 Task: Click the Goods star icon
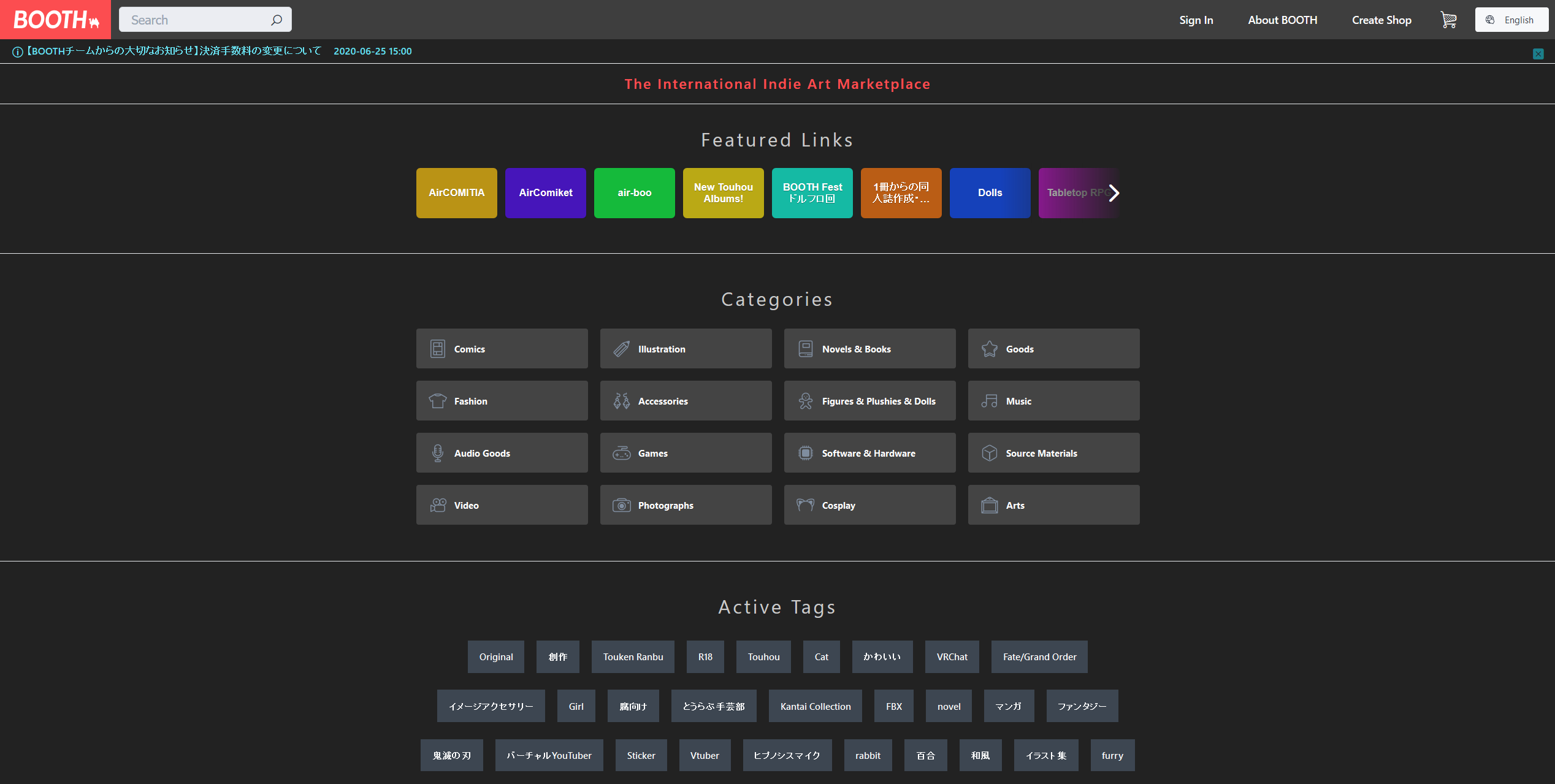click(x=990, y=349)
